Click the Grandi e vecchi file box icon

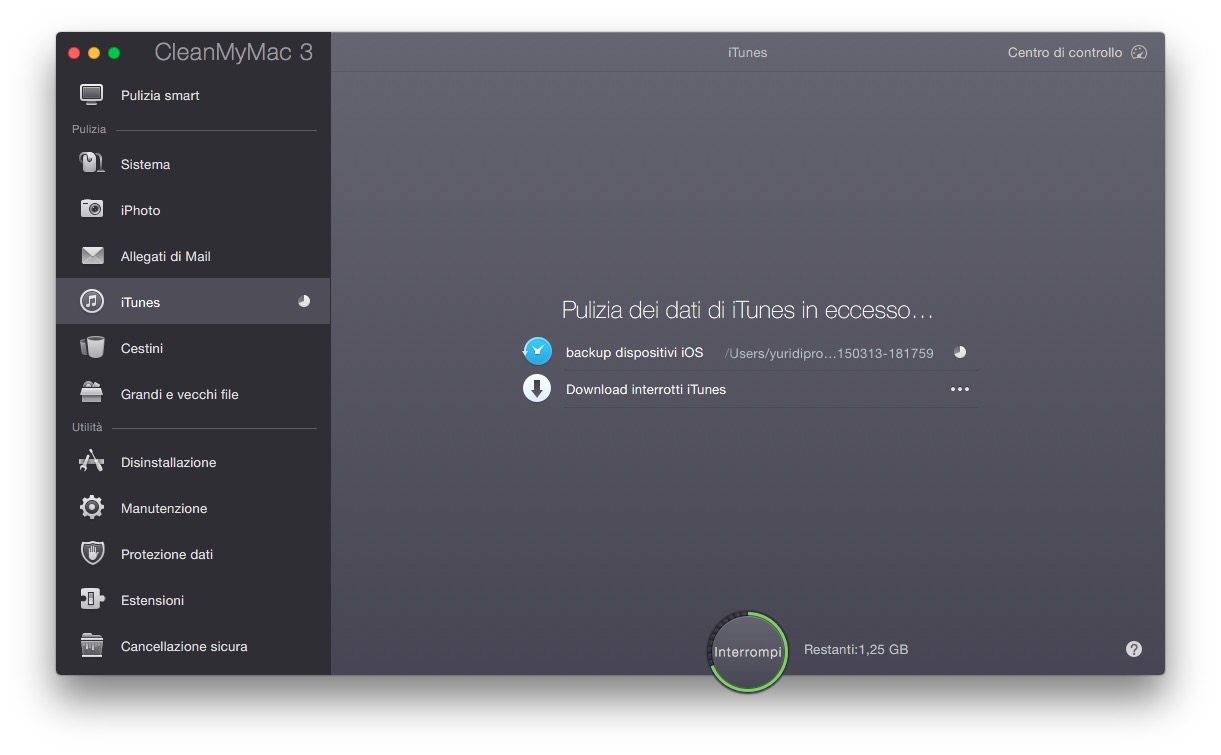pyautogui.click(x=92, y=393)
